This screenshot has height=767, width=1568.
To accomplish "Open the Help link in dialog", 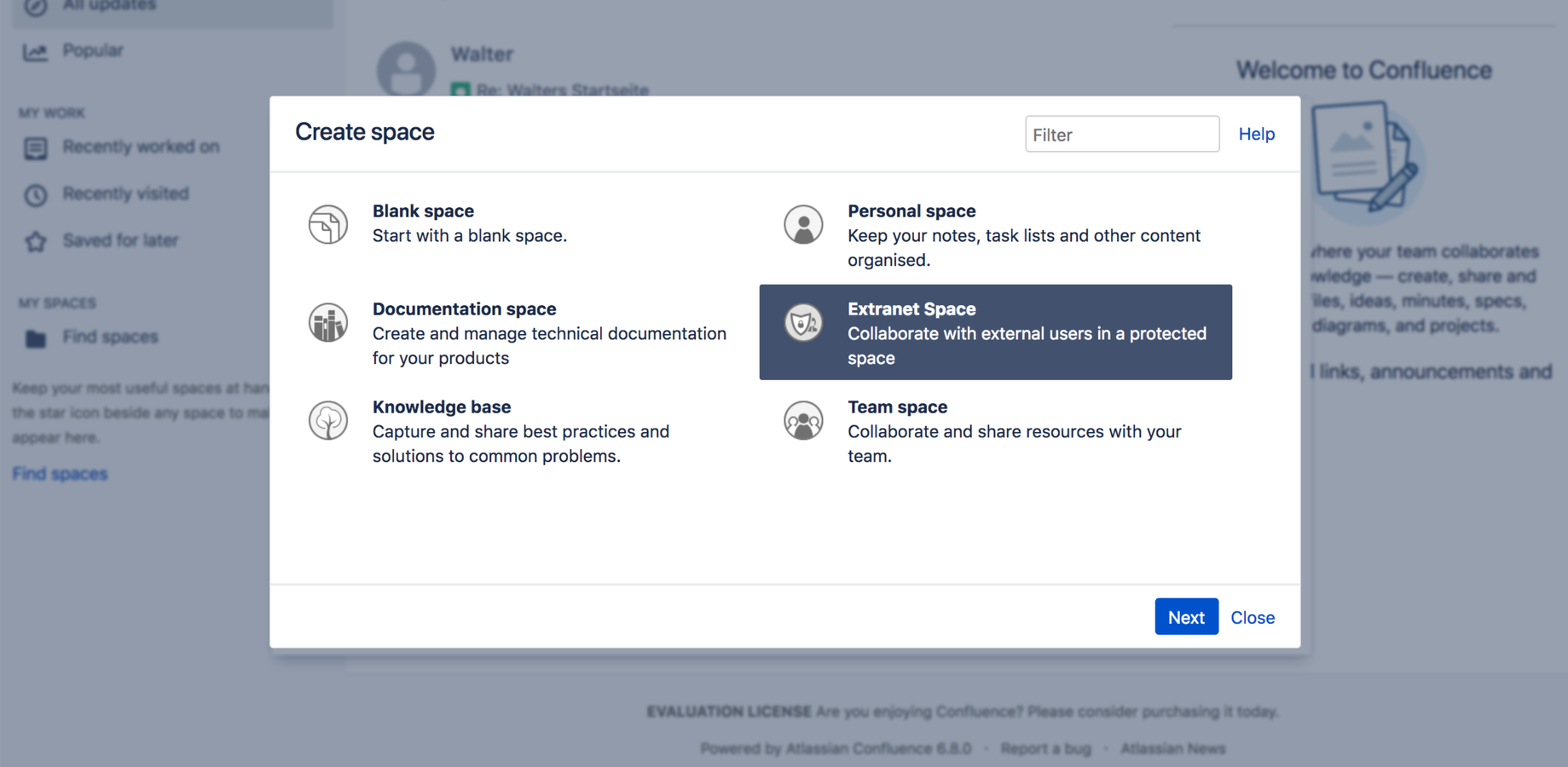I will point(1256,134).
